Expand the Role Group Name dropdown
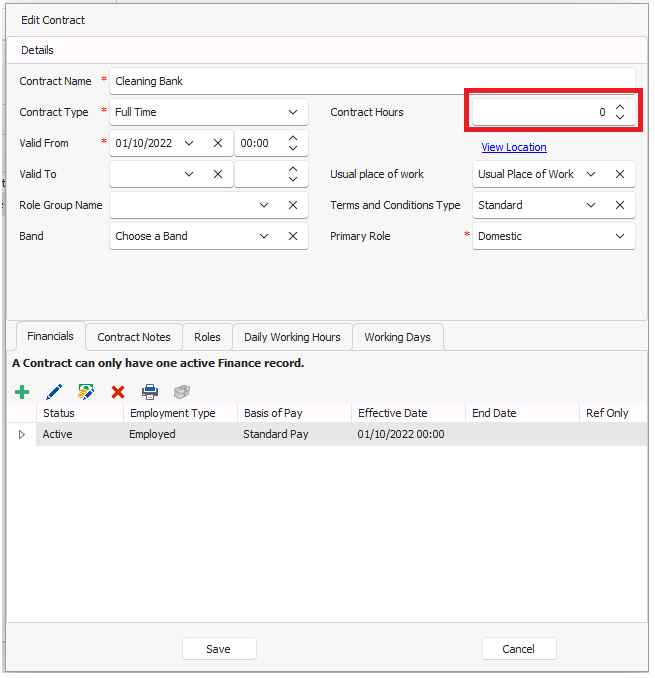Screen dimensions: 655x678 [264, 205]
